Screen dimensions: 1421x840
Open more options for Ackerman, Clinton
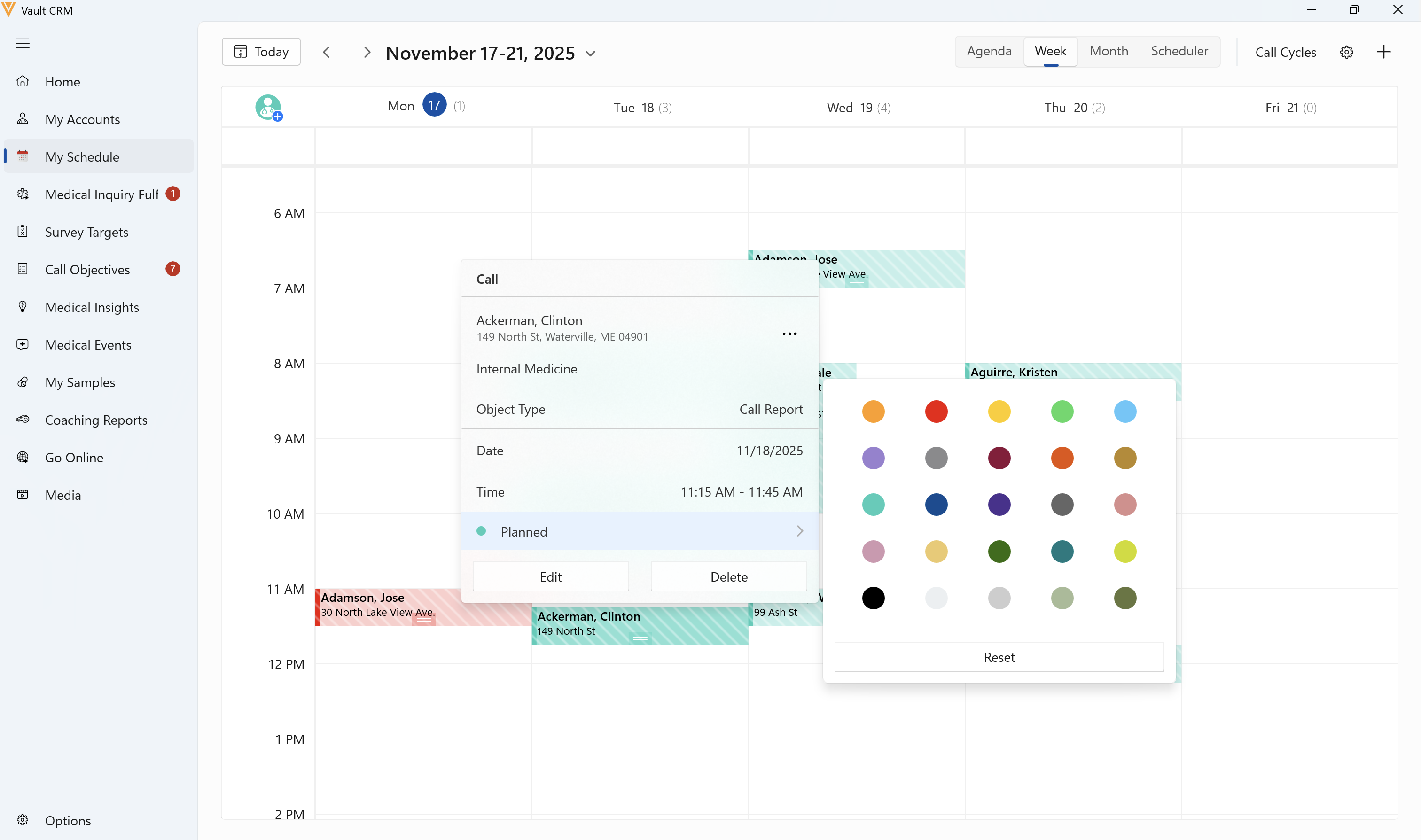[789, 334]
